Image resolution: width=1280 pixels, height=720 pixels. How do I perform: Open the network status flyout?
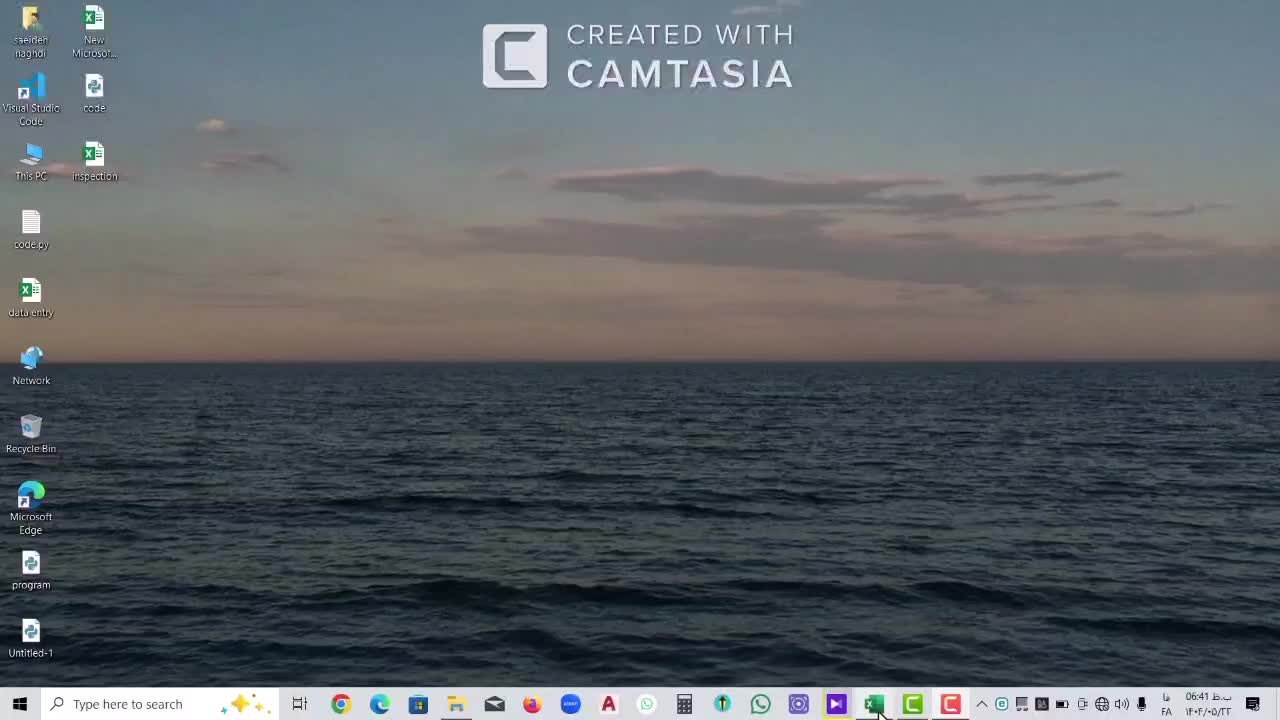(x=1102, y=704)
